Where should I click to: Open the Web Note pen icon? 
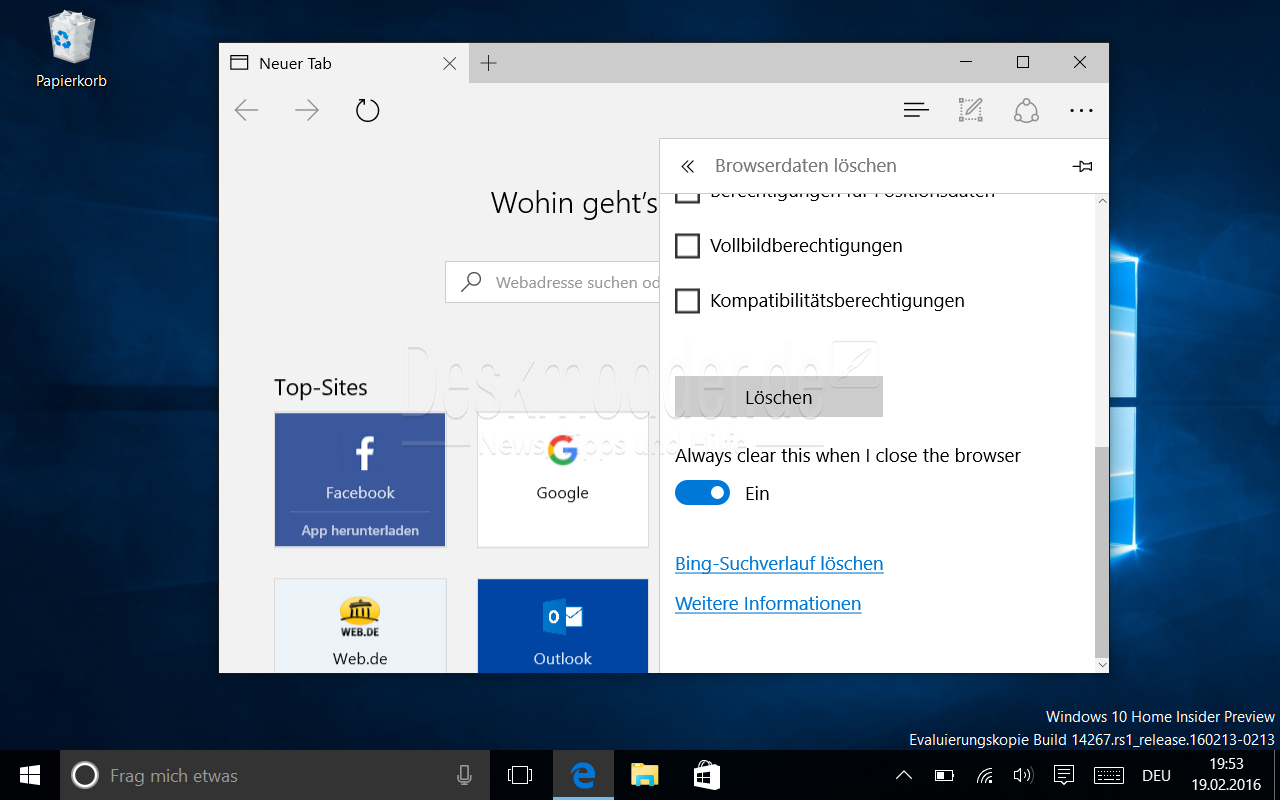pos(971,110)
